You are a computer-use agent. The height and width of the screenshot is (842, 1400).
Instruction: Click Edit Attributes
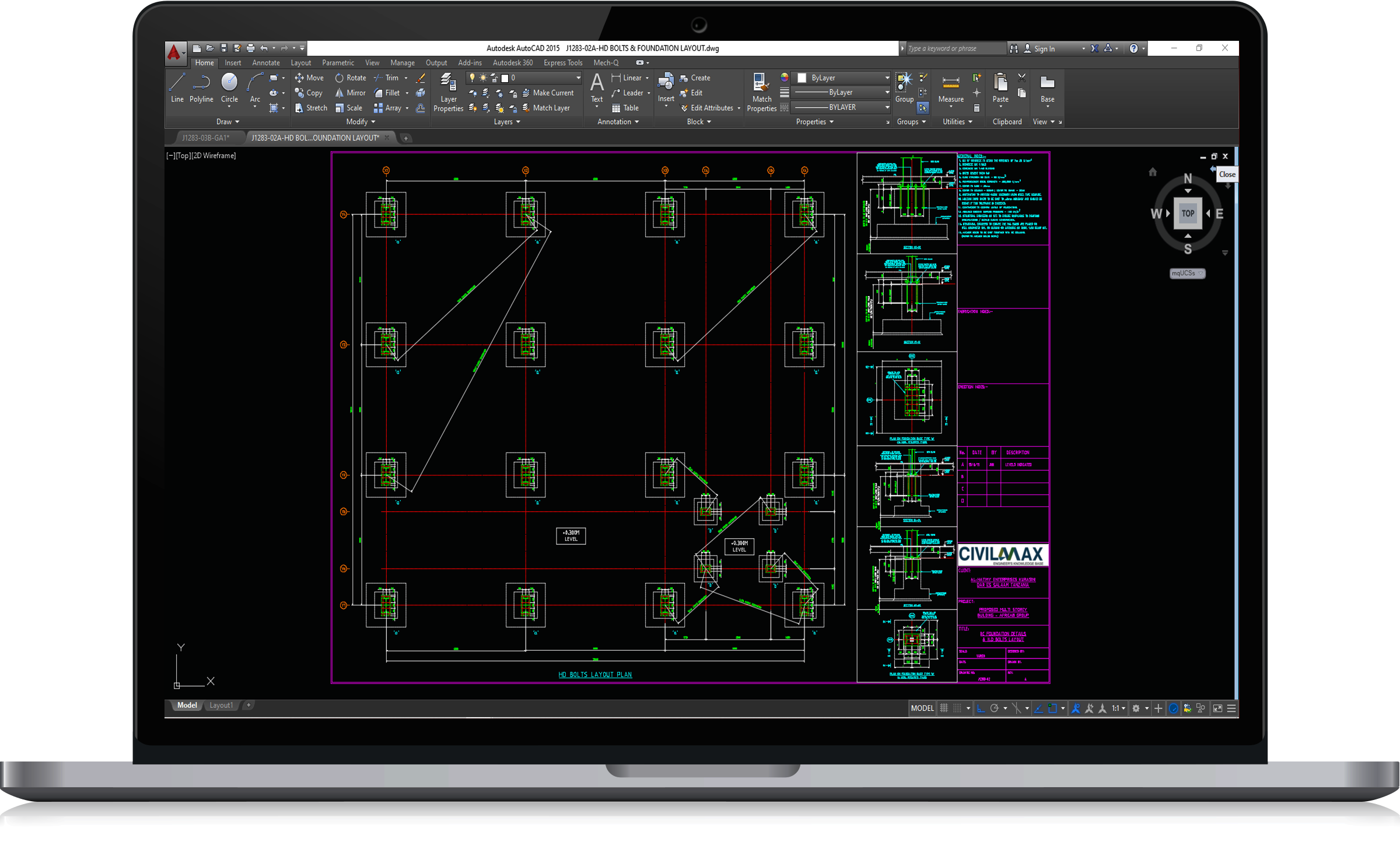point(706,108)
